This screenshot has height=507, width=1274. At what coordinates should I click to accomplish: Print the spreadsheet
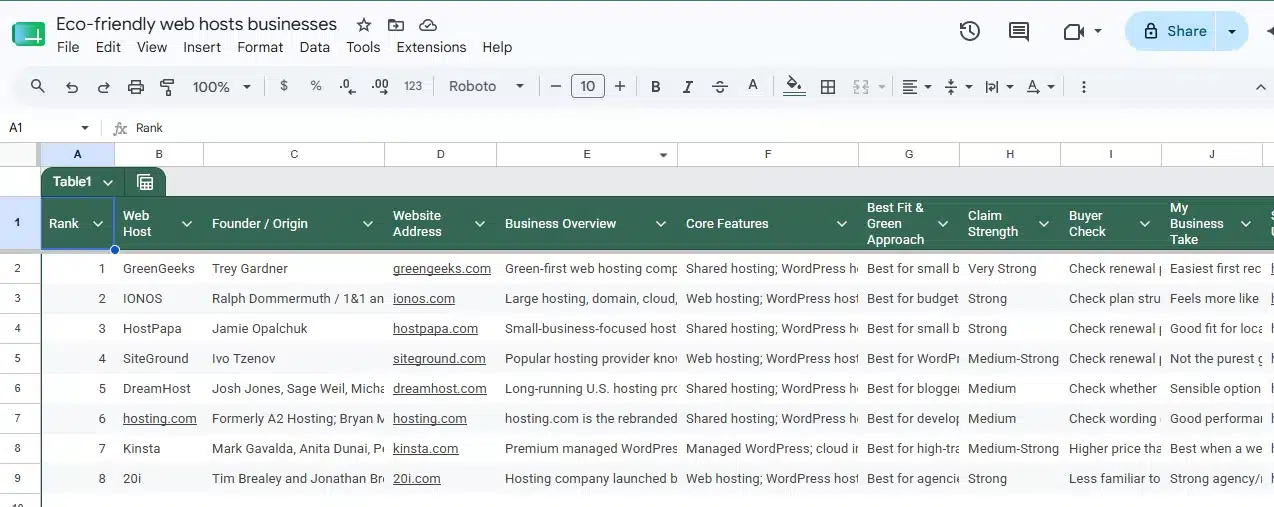click(x=136, y=87)
